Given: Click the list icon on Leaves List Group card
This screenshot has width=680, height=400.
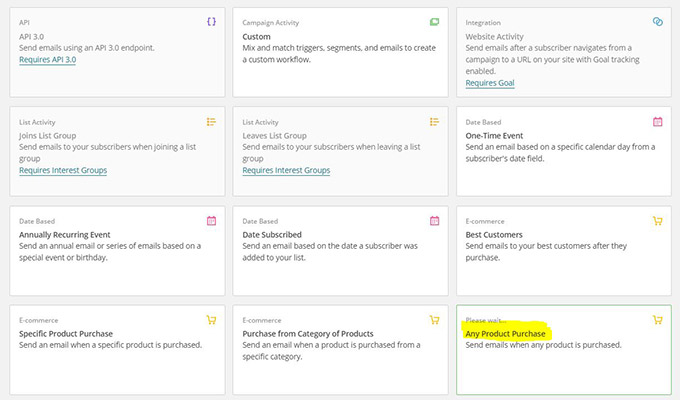Looking at the screenshot, I should (434, 122).
